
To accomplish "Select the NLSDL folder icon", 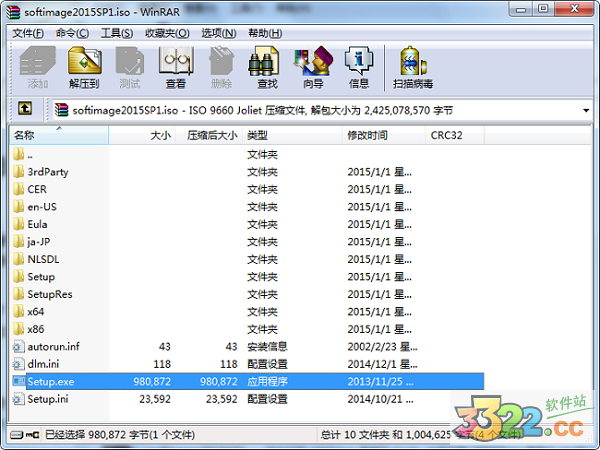I will (18, 259).
